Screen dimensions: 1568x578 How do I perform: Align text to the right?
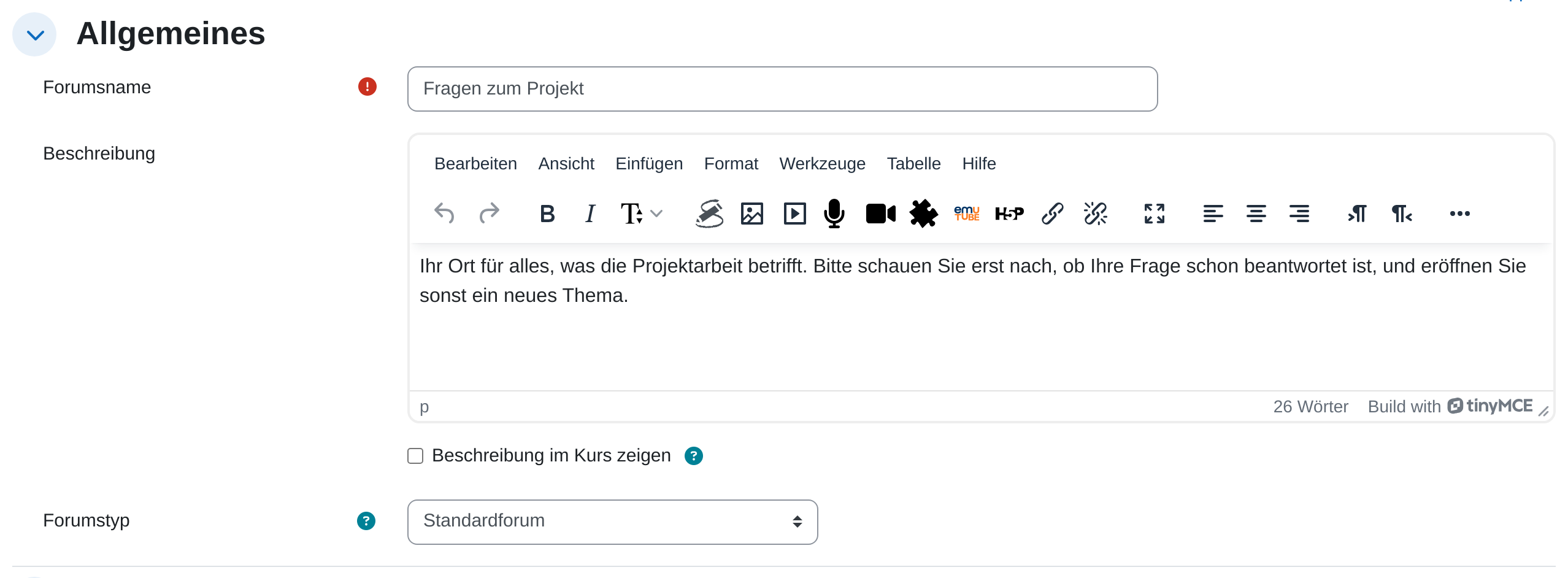click(1299, 214)
